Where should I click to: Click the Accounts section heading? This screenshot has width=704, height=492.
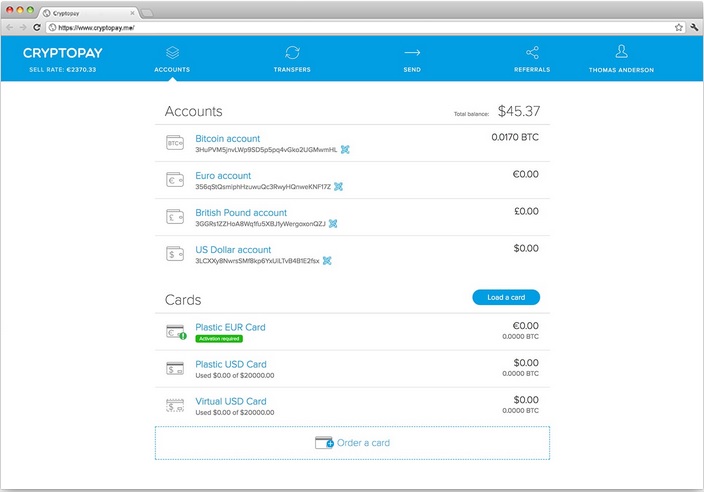194,111
